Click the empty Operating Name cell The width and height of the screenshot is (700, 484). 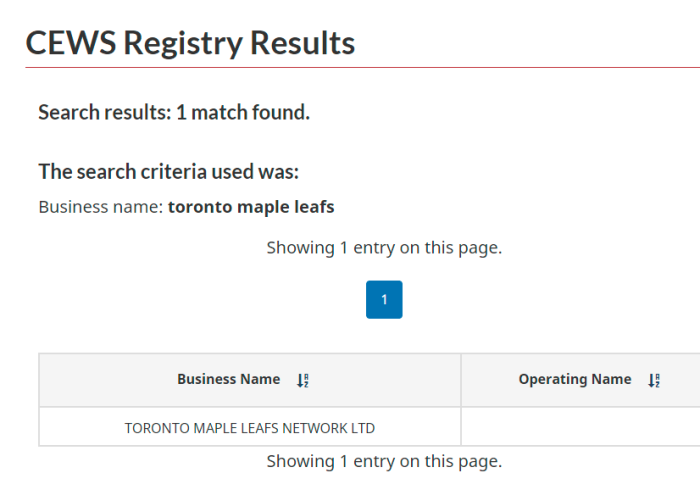click(x=580, y=426)
